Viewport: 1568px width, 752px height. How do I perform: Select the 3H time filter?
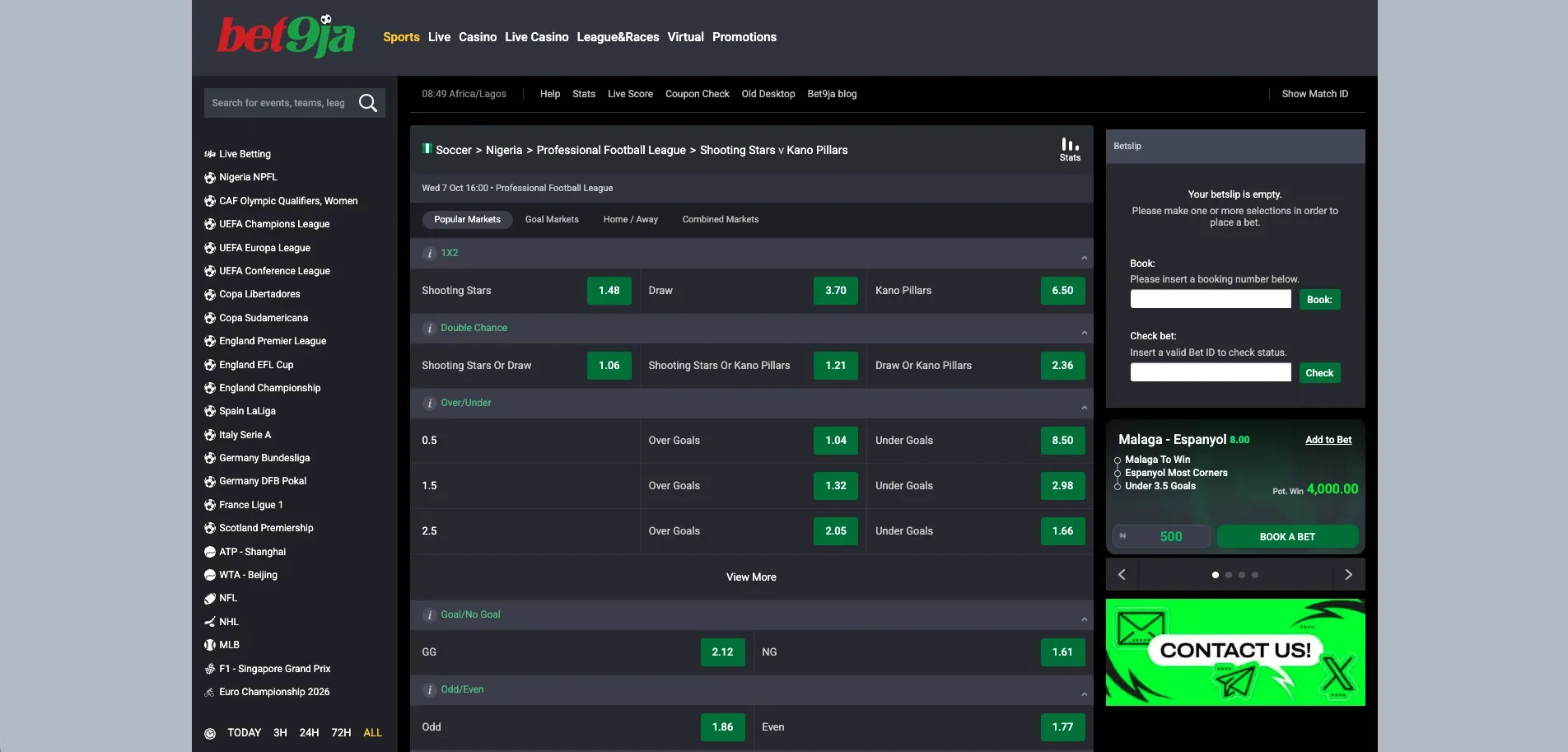coord(280,733)
